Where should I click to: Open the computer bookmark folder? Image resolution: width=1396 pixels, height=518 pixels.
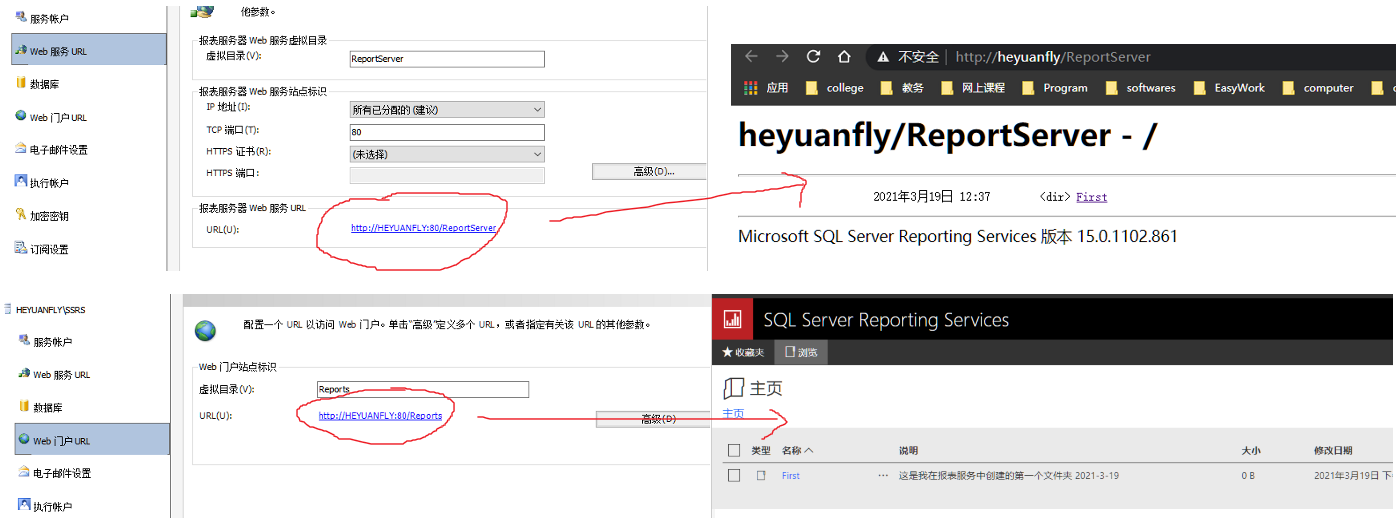pos(1318,88)
